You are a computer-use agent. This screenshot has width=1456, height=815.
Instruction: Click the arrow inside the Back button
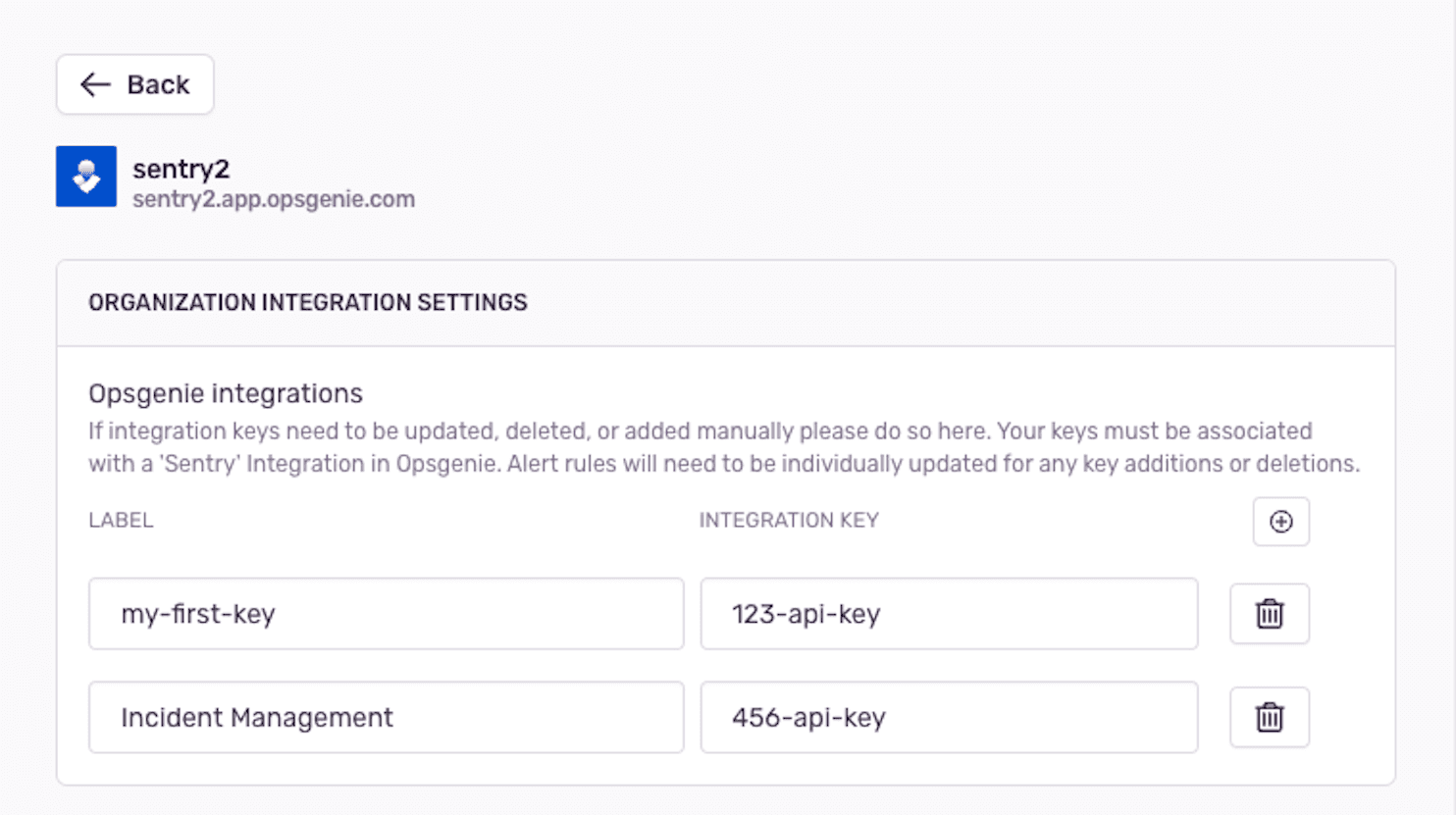point(94,84)
